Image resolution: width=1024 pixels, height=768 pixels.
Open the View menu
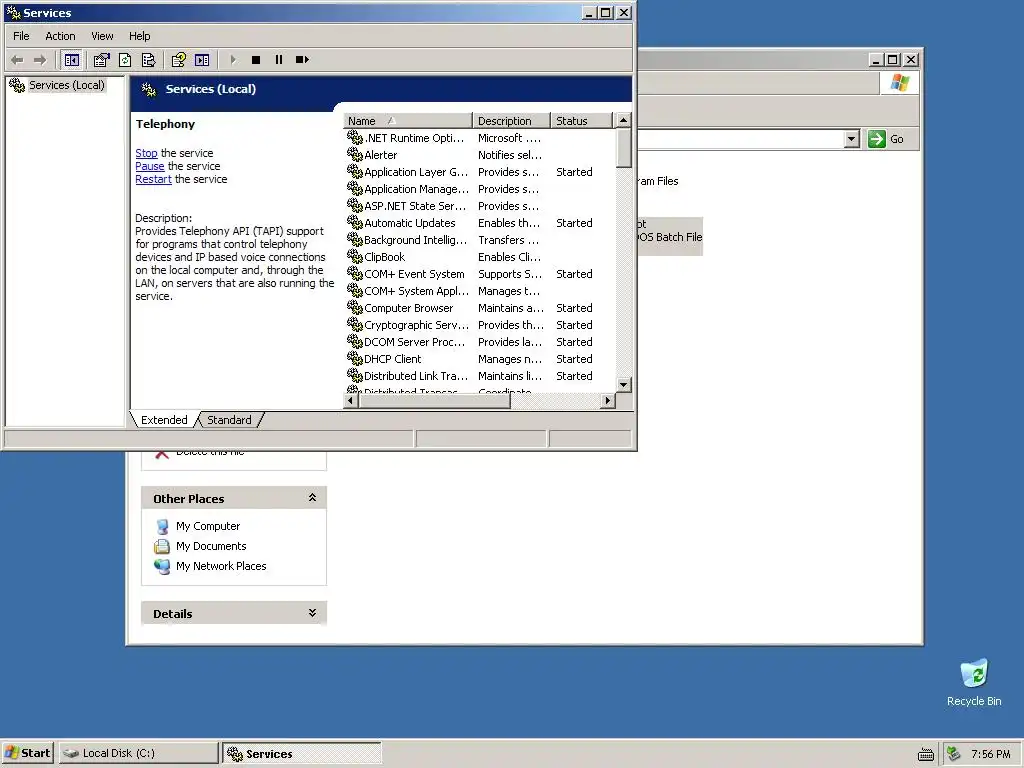[x=102, y=36]
